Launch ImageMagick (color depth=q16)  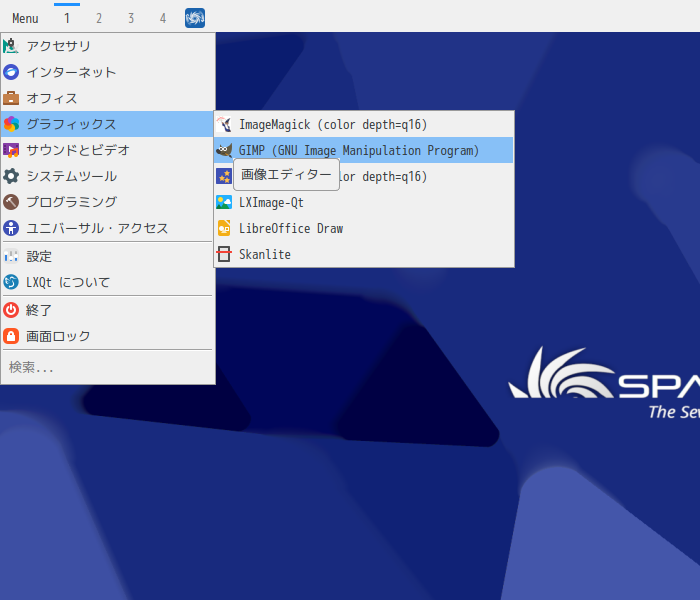364,125
